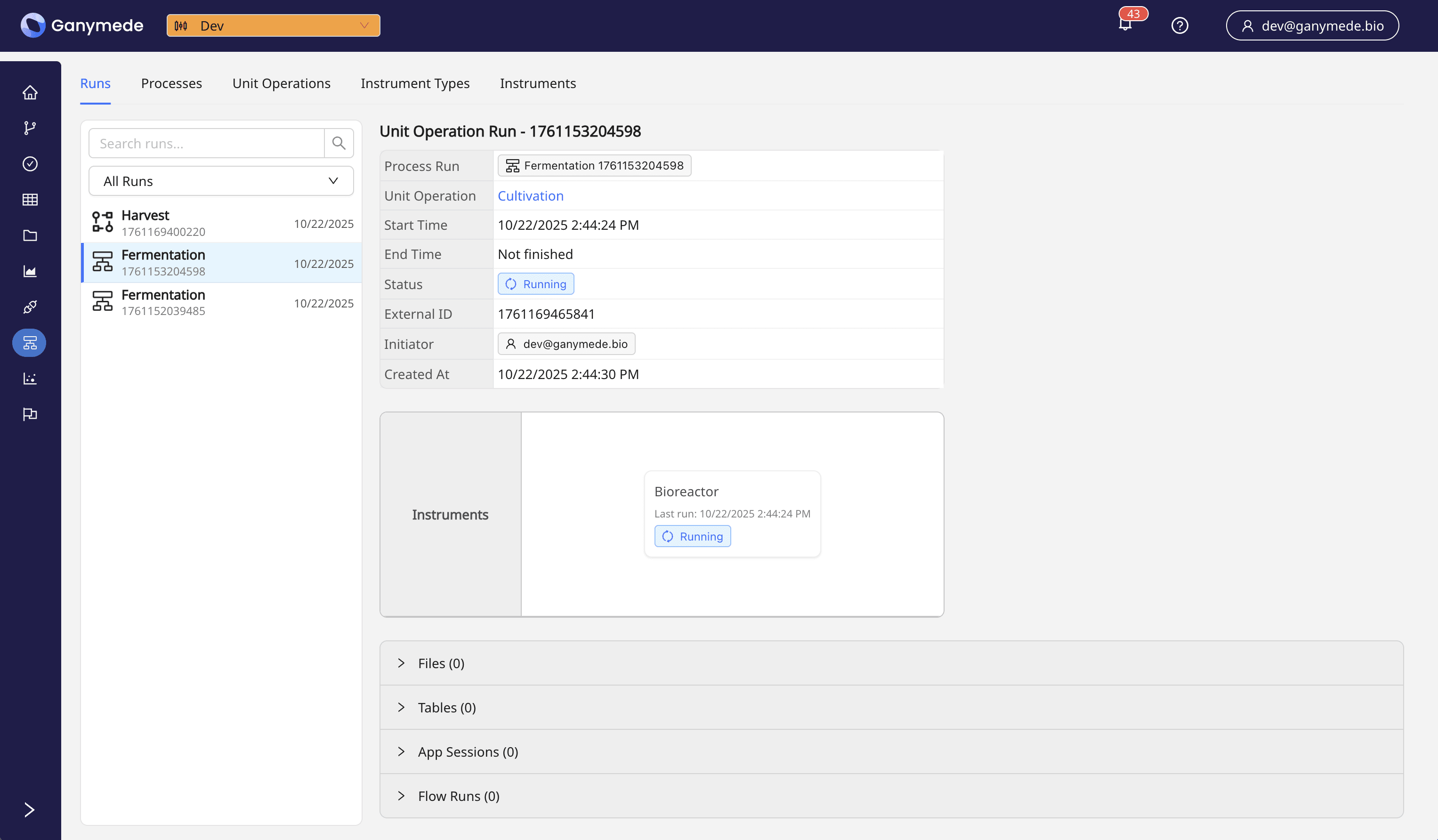Click the flag icon in sidebar
1438x840 pixels.
click(x=30, y=414)
